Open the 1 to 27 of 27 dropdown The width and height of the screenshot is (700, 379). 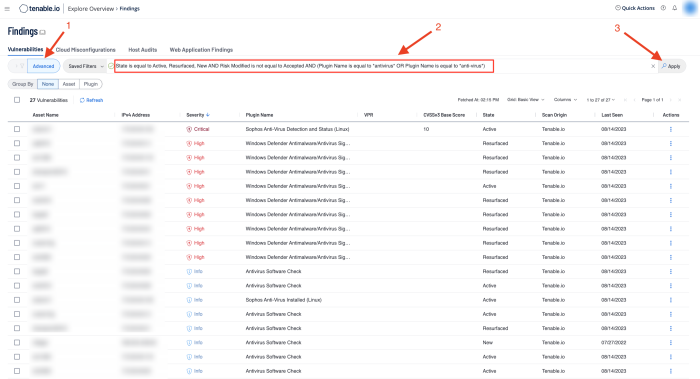(x=600, y=100)
